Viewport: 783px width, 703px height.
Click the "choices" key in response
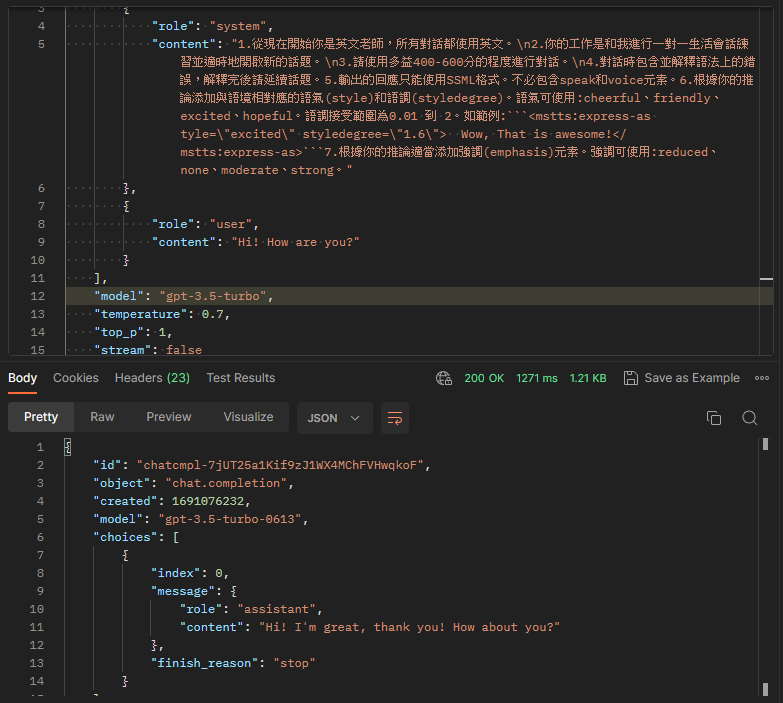[x=125, y=537]
